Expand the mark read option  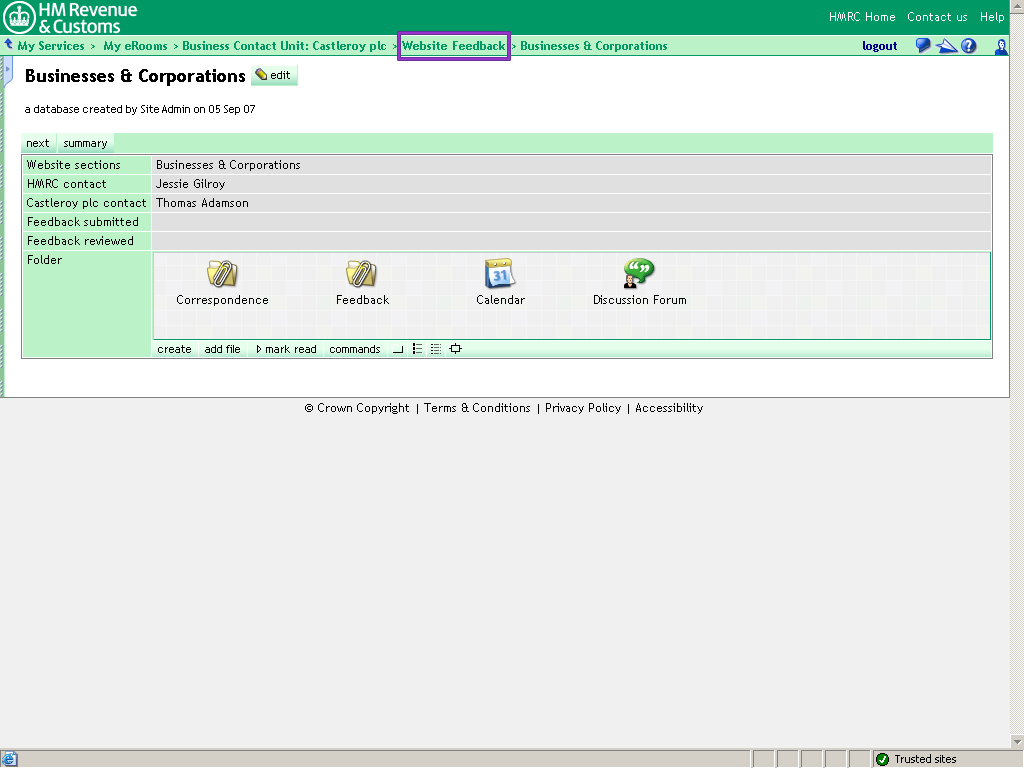(x=286, y=349)
